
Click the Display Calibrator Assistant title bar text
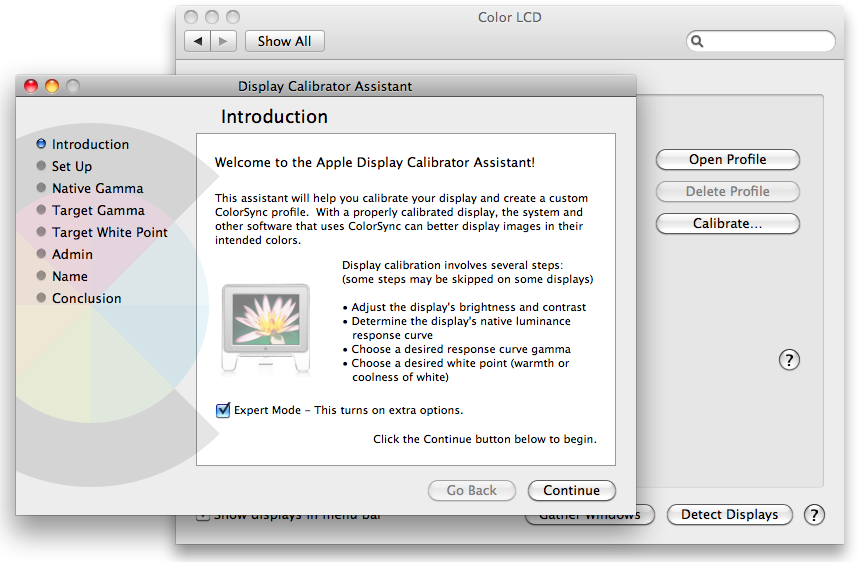[325, 86]
